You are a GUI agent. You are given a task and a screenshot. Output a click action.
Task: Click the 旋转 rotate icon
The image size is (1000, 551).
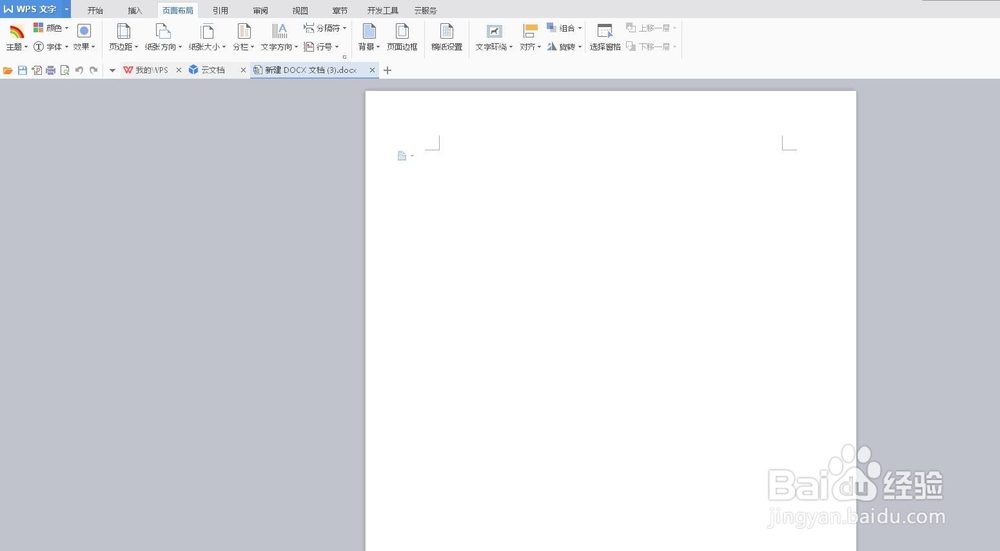pos(552,47)
